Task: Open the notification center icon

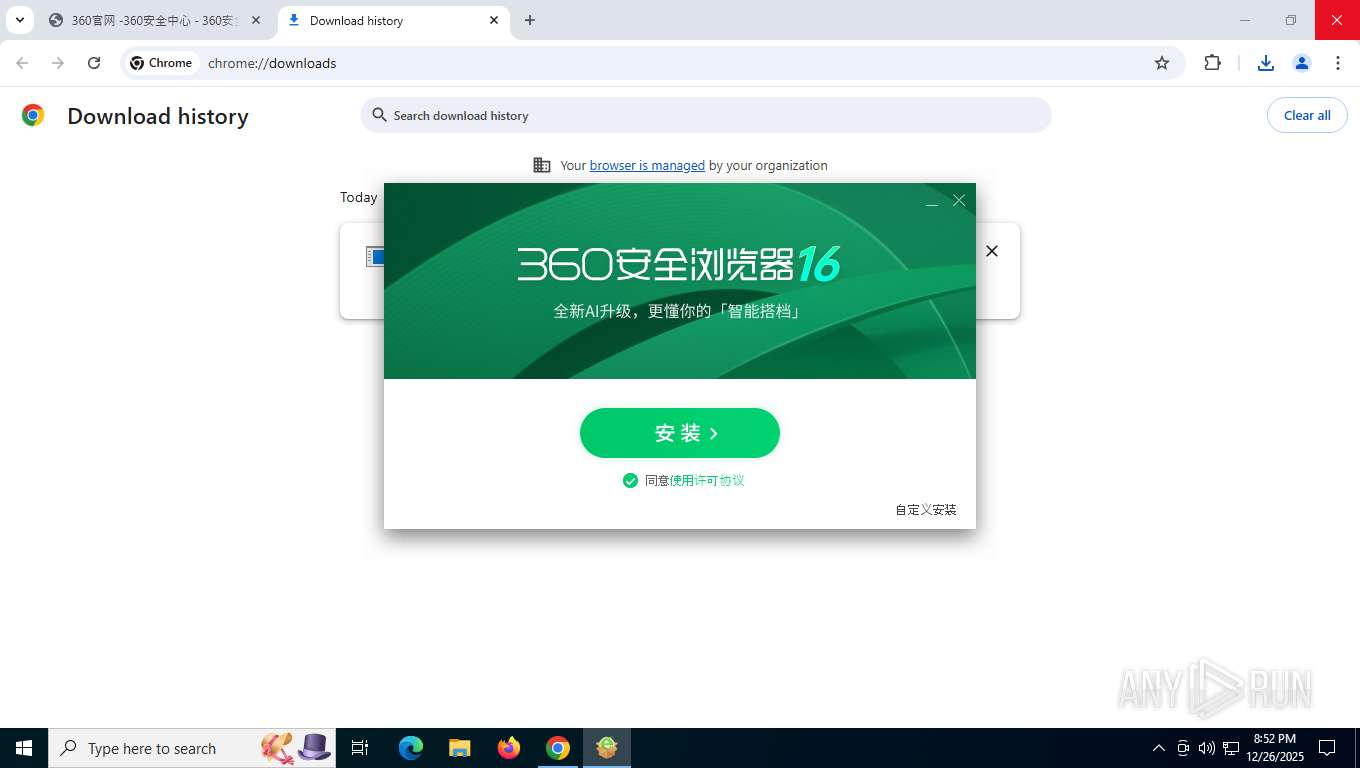Action: coord(1327,748)
